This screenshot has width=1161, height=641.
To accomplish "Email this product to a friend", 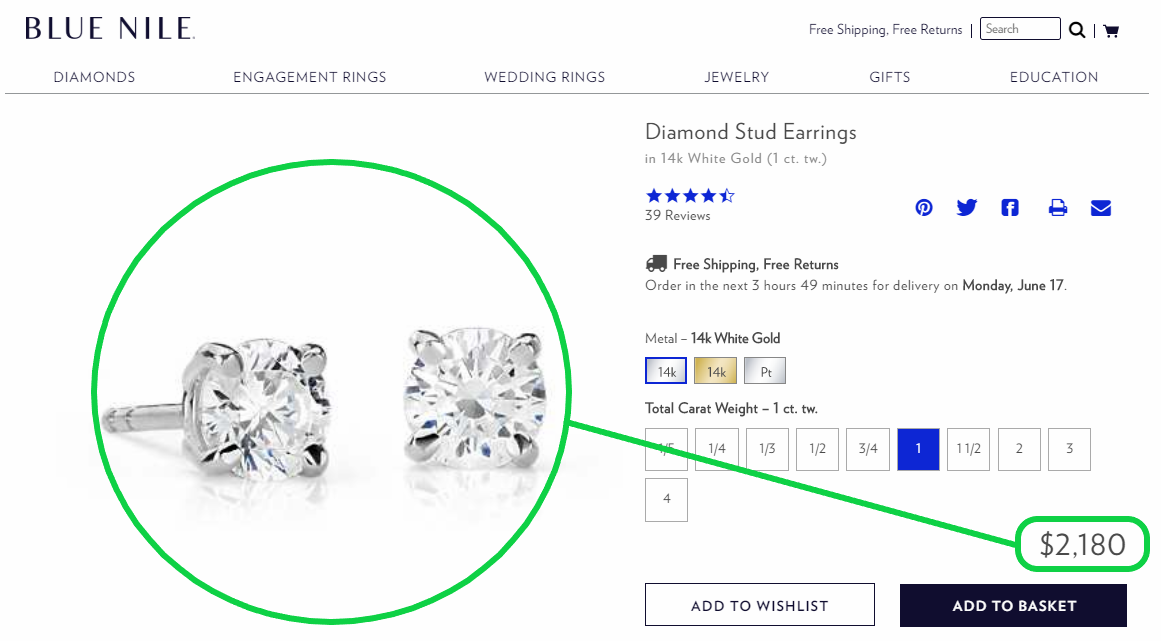I will (x=1100, y=207).
